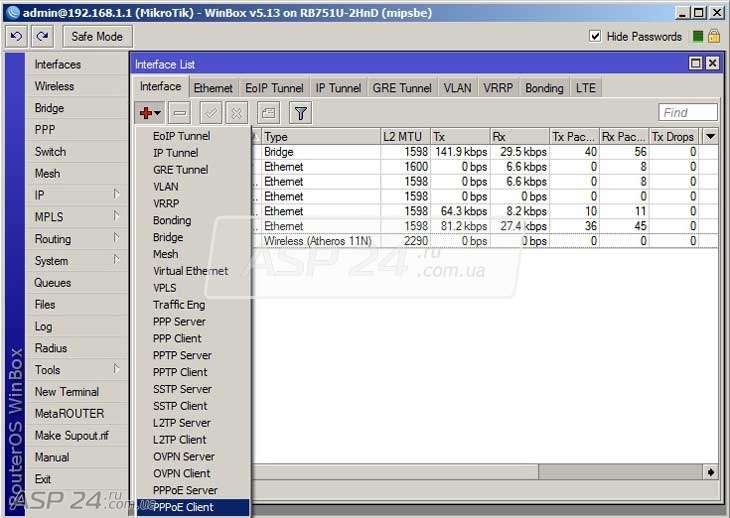Click the horizontal scrollbar right arrow
Screen dimensions: 730x518
point(710,472)
